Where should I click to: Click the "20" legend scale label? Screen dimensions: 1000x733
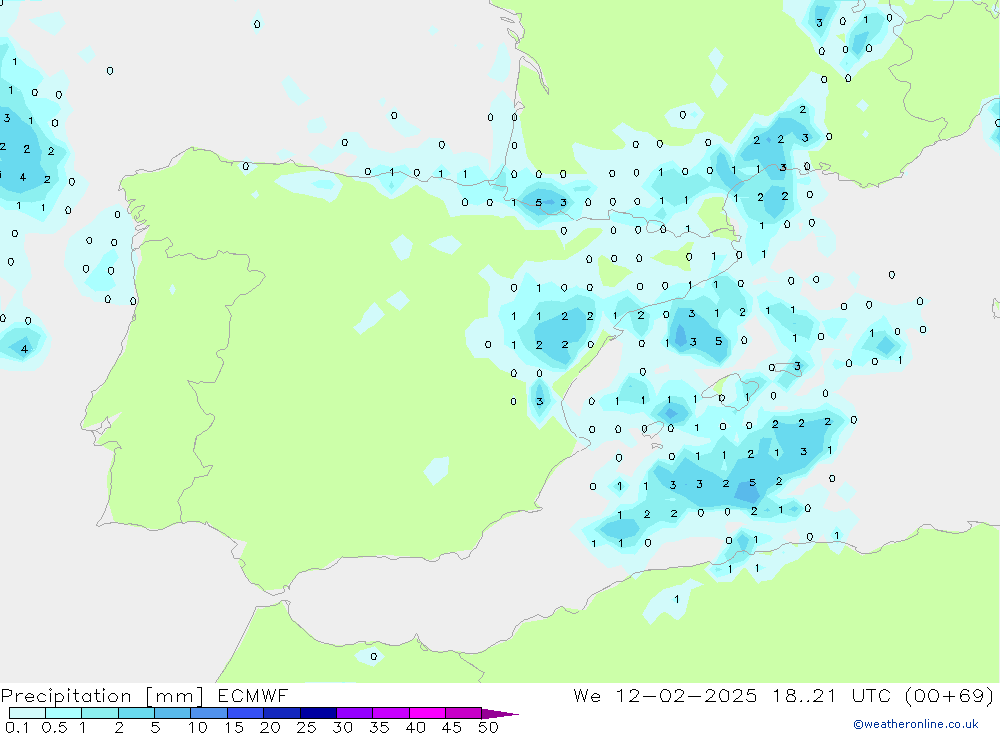(270, 727)
